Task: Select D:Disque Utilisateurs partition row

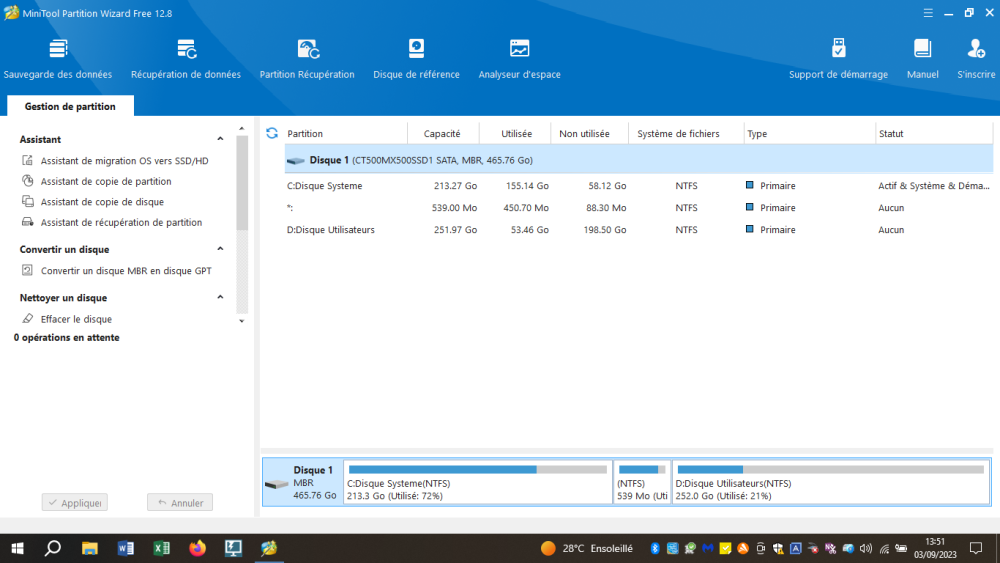Action: [638, 230]
